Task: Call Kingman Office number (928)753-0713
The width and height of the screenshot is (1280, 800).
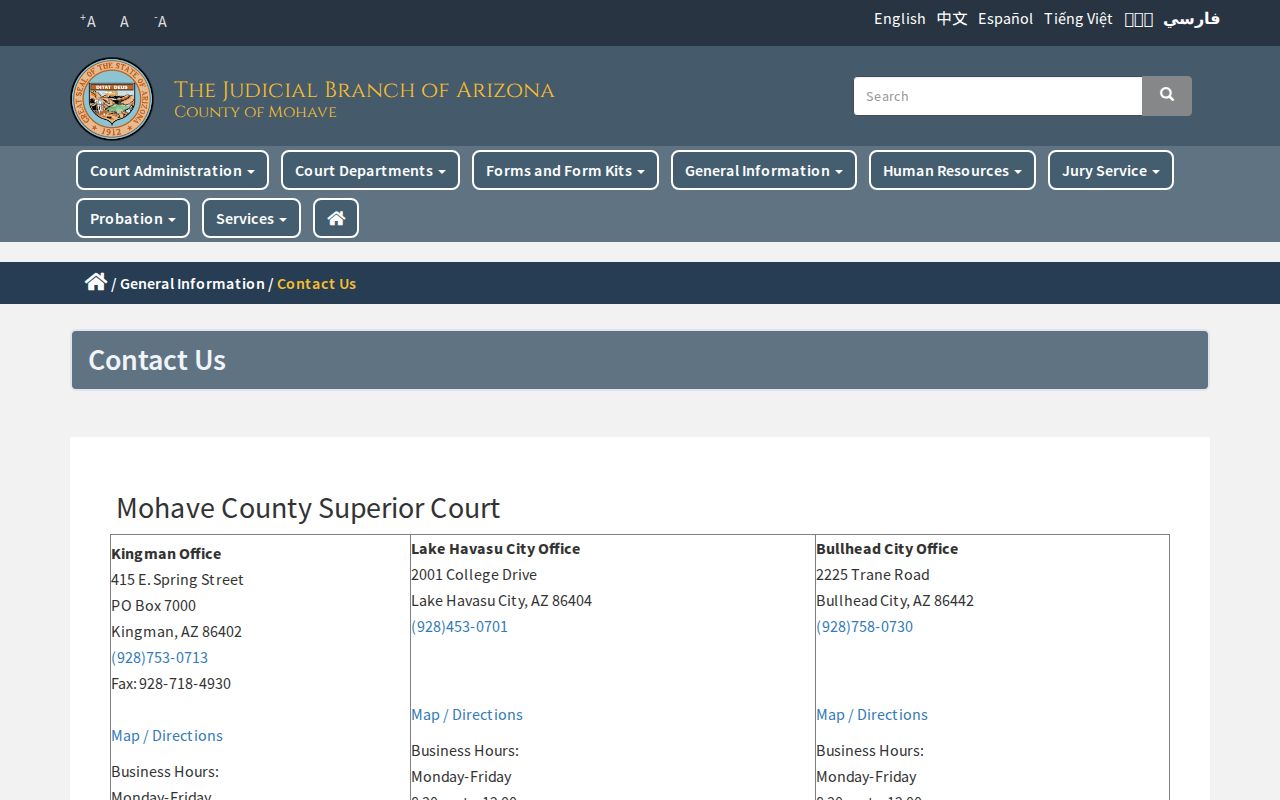Action: pos(160,657)
